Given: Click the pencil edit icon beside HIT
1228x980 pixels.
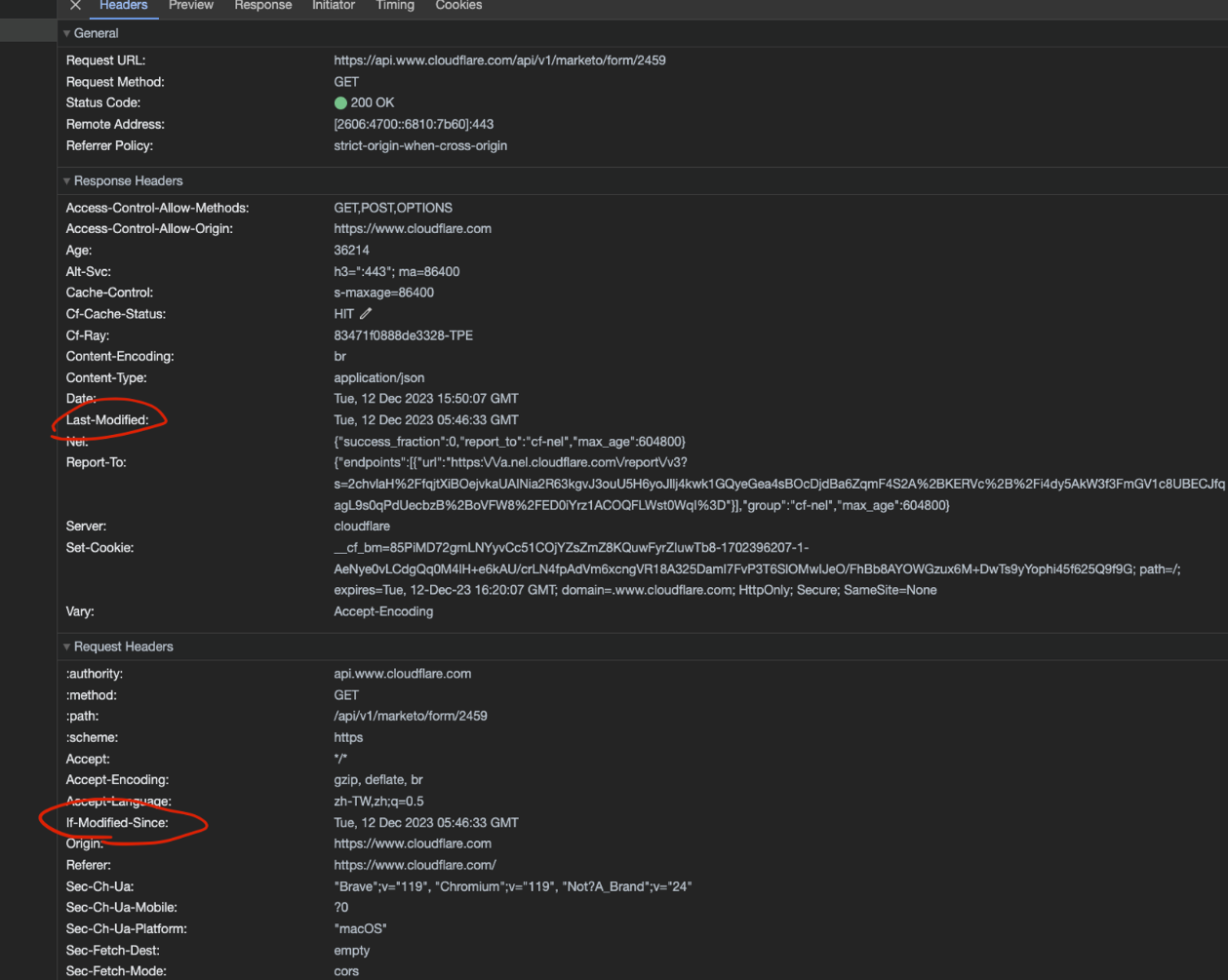Looking at the screenshot, I should point(366,314).
